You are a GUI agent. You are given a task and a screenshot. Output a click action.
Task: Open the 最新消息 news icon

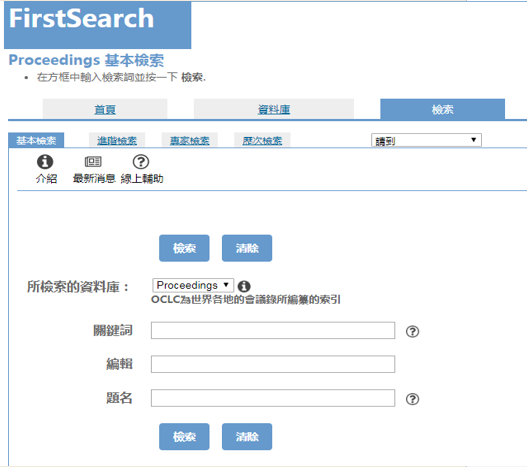[93, 162]
